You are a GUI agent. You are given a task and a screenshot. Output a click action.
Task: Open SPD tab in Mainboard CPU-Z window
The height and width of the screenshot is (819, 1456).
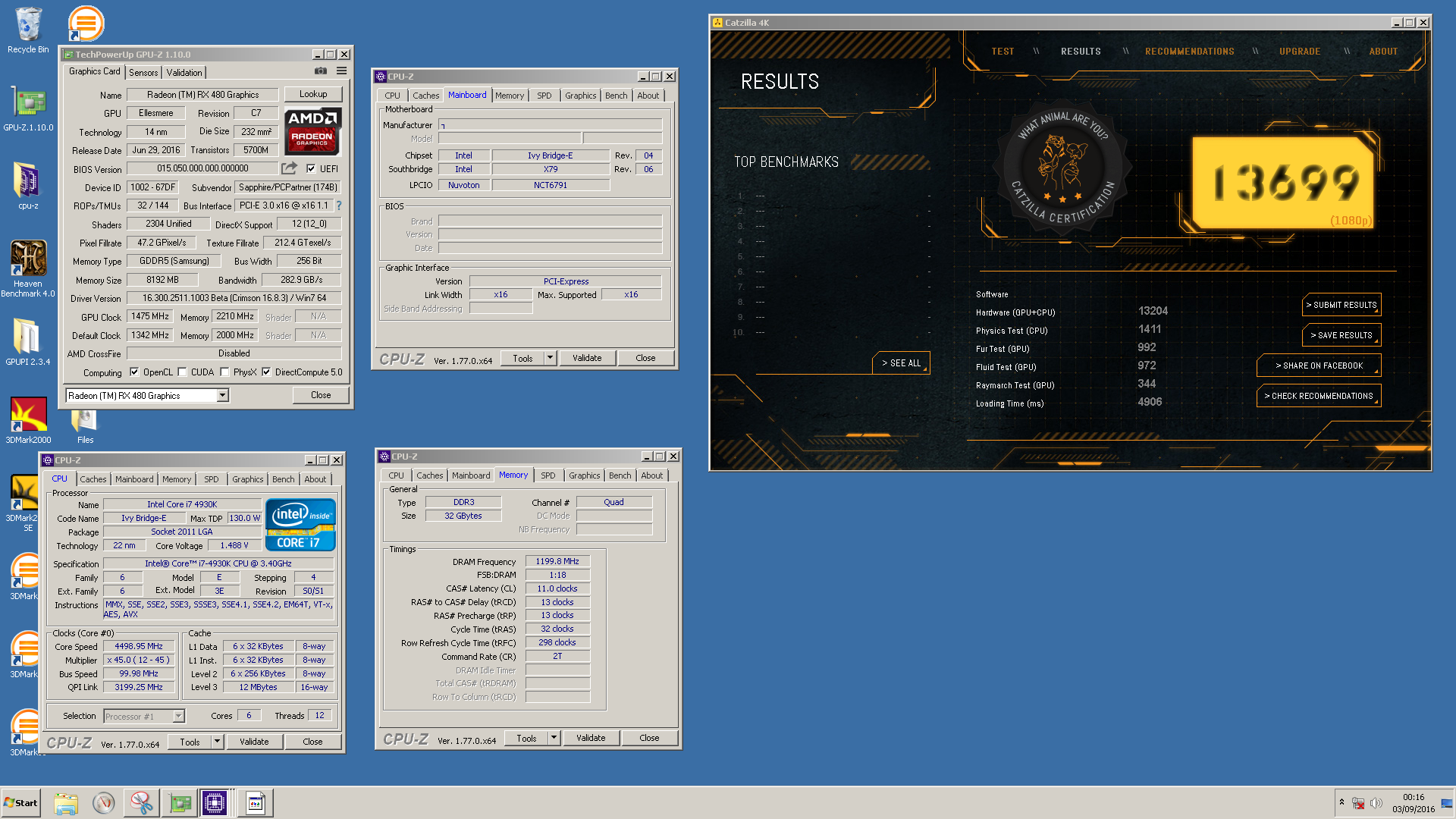coord(544,96)
